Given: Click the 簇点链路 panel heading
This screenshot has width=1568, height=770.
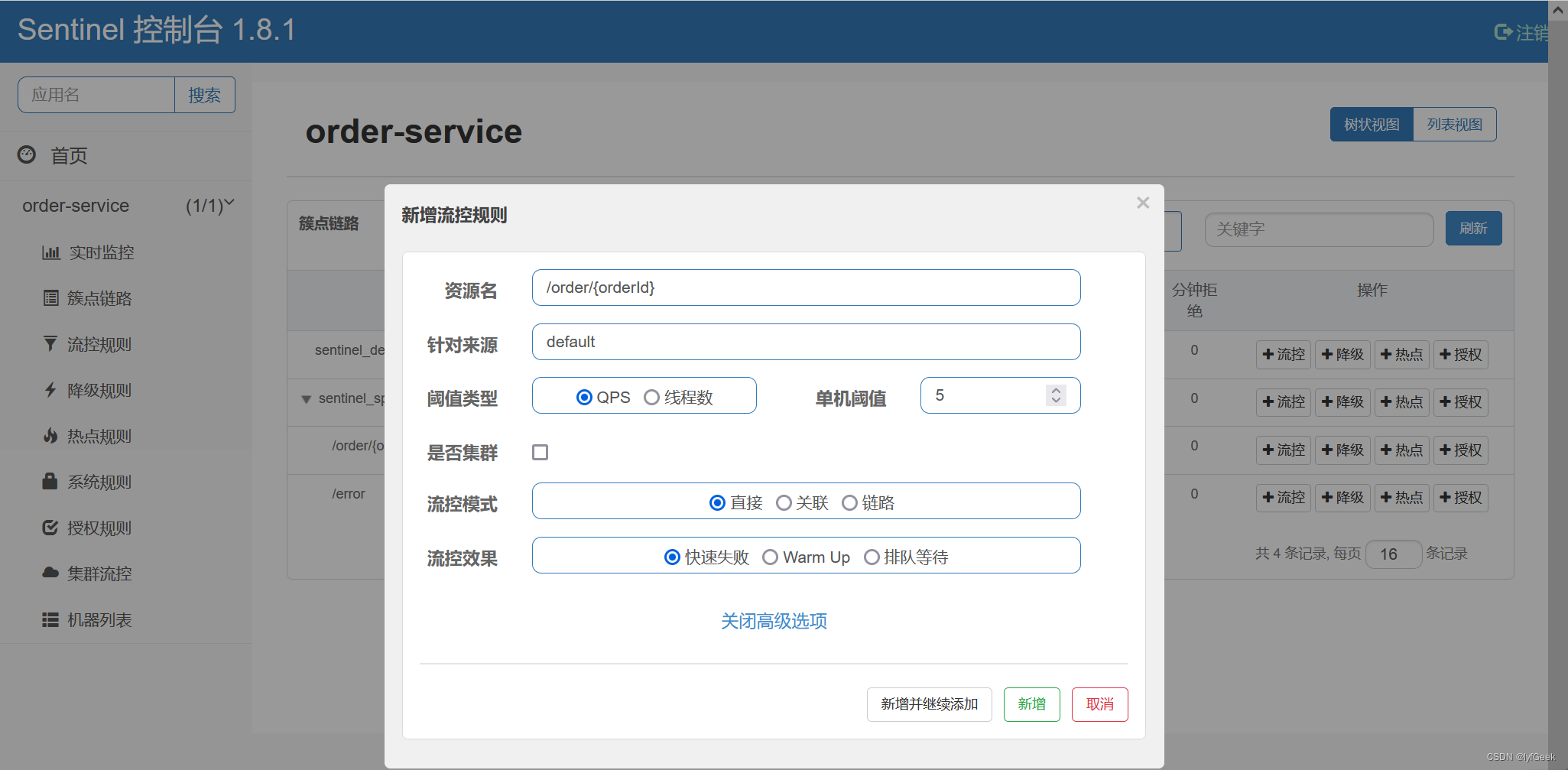Looking at the screenshot, I should pyautogui.click(x=329, y=223).
